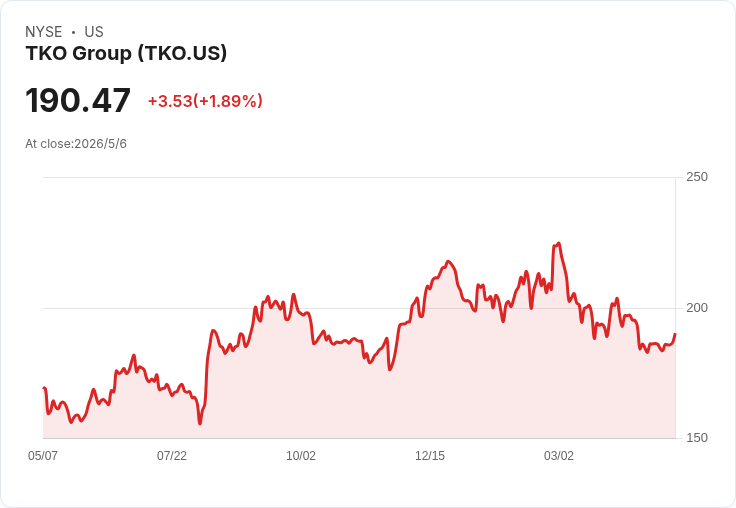Click the 250 price axis label

click(x=697, y=177)
